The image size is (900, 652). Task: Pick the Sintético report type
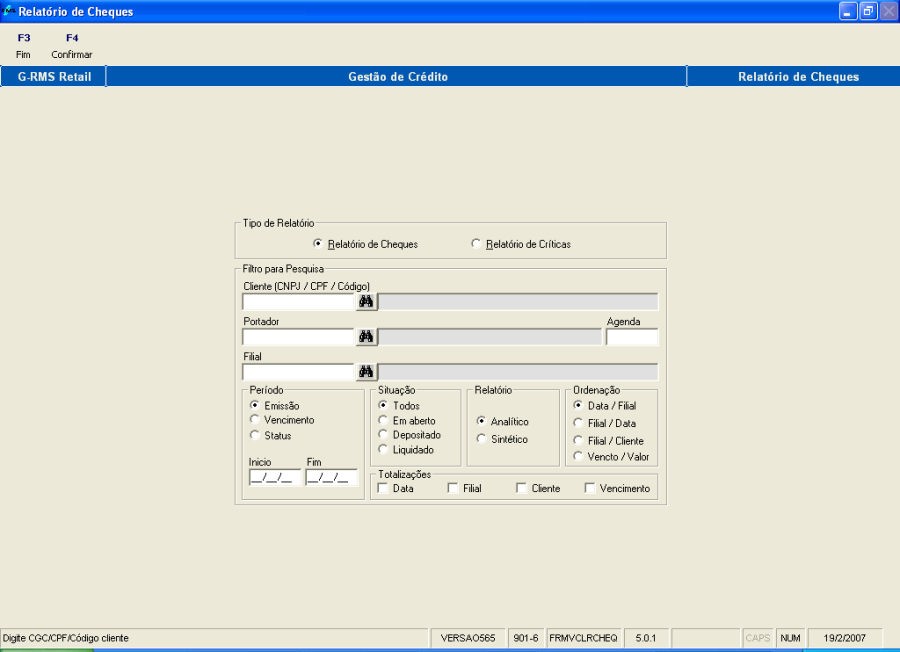(x=502, y=439)
